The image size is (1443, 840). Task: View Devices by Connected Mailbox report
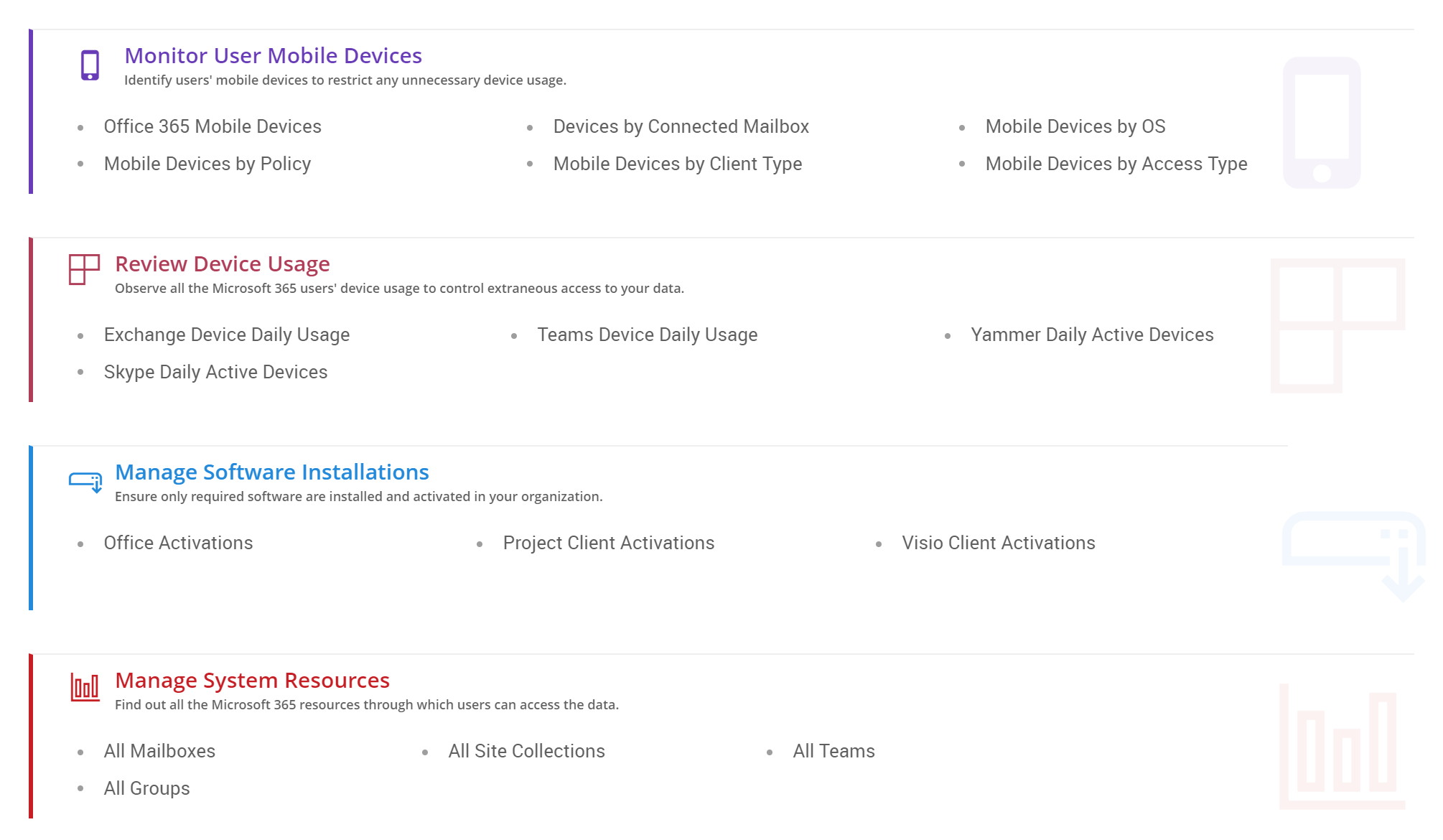[x=681, y=126]
